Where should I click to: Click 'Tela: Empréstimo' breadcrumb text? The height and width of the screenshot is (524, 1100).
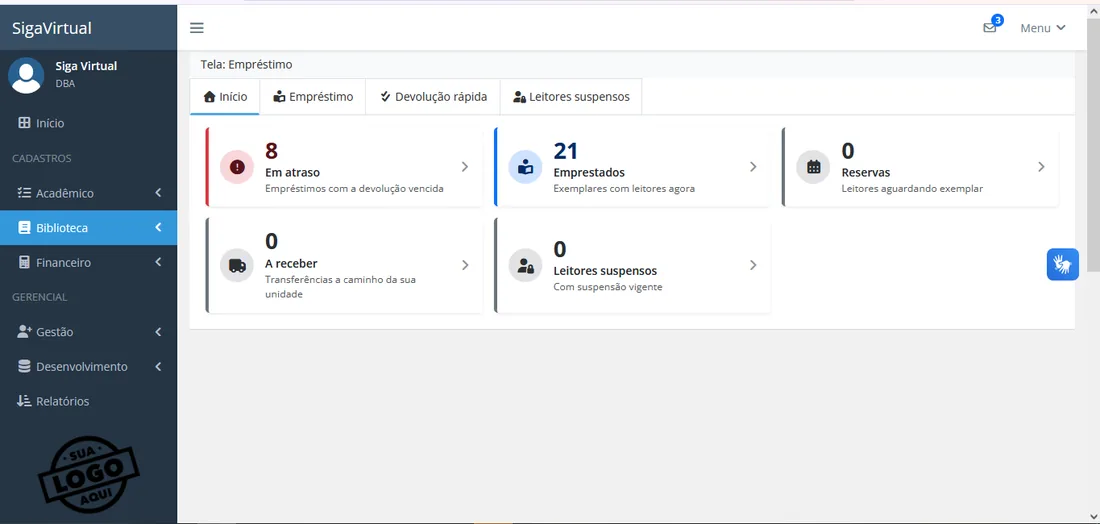[x=246, y=65]
